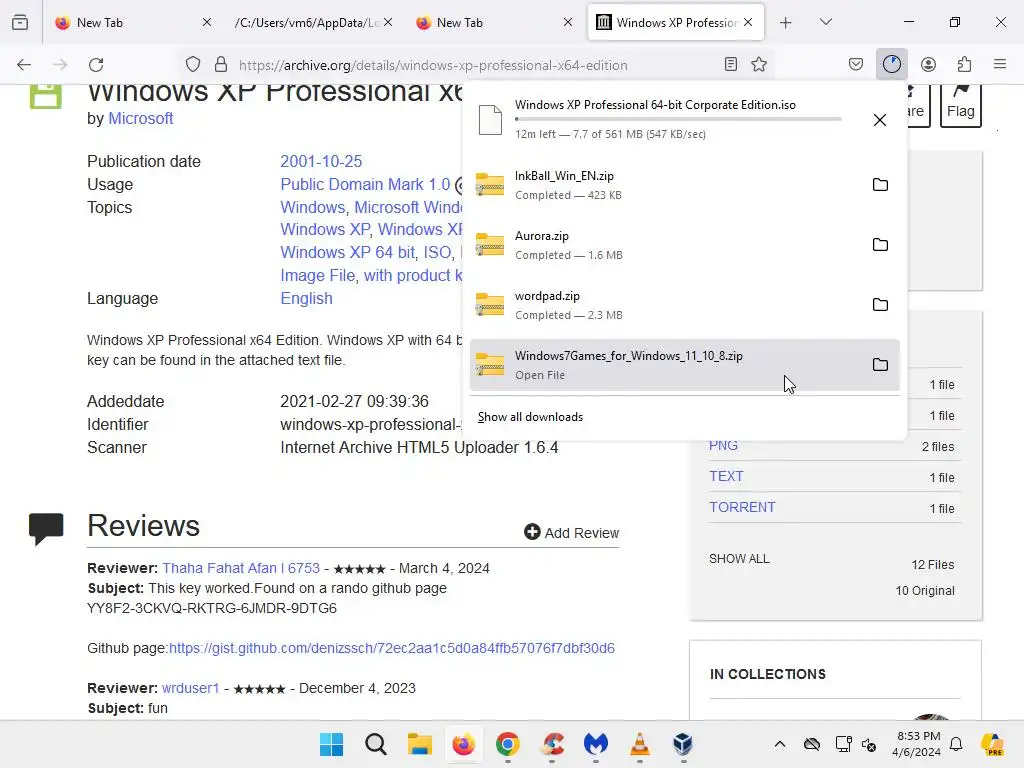Show all downloads

pos(530,417)
